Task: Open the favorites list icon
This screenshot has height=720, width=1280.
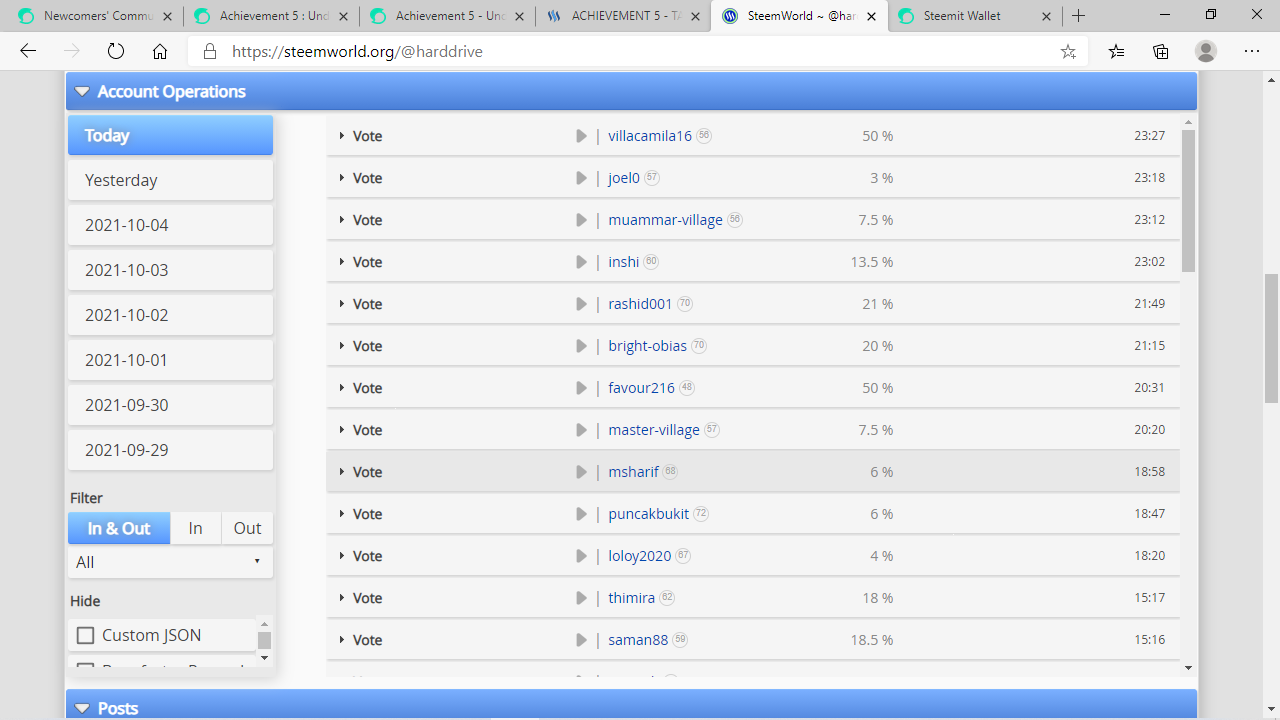Action: pos(1116,51)
